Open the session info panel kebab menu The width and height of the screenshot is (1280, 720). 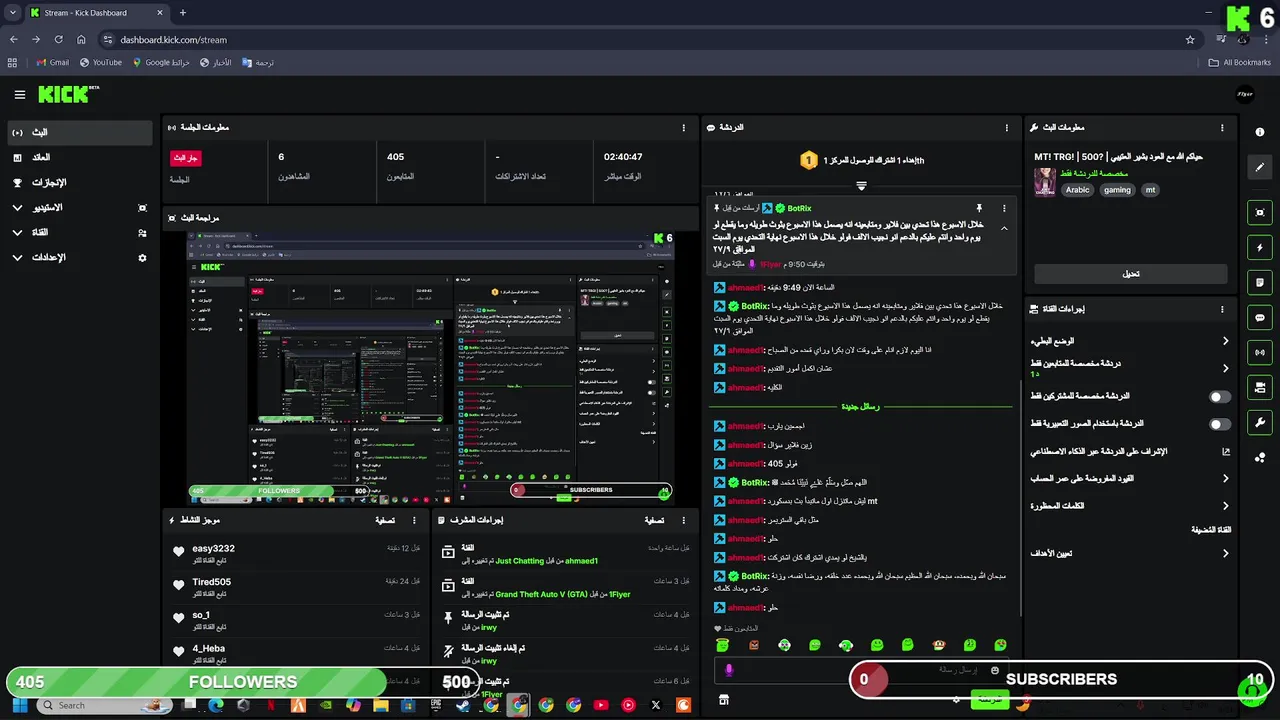tap(684, 128)
